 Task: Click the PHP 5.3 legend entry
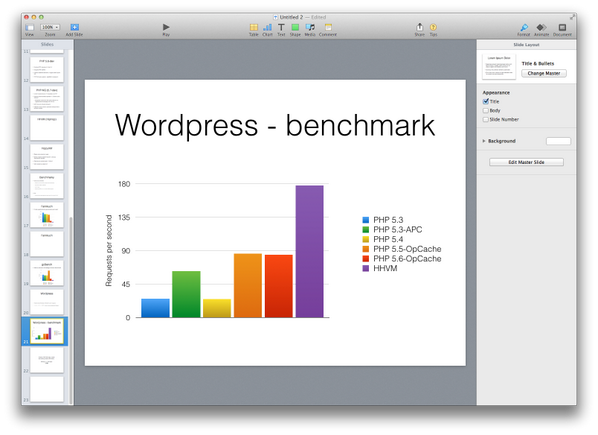[x=383, y=220]
